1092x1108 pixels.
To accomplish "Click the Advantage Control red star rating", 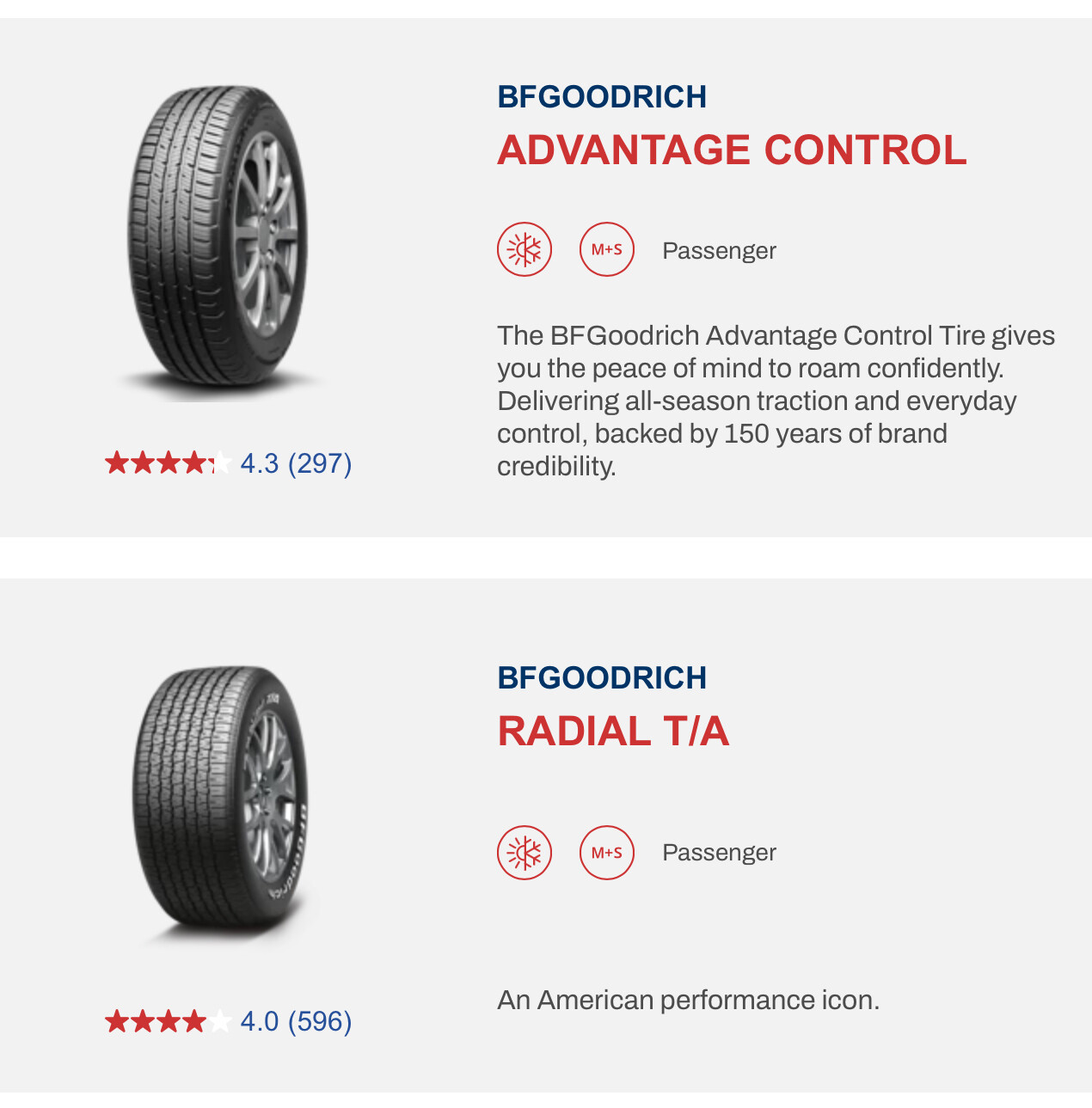I will 168,463.
